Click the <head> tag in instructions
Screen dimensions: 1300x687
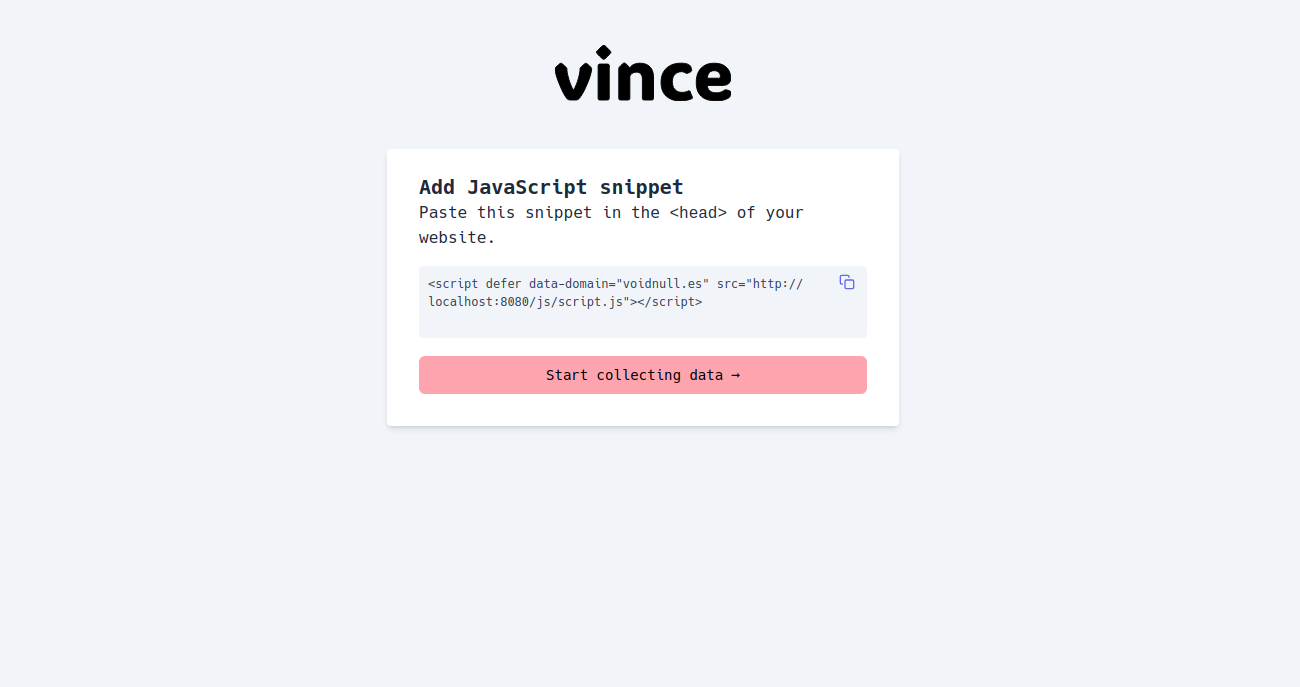[x=698, y=212]
